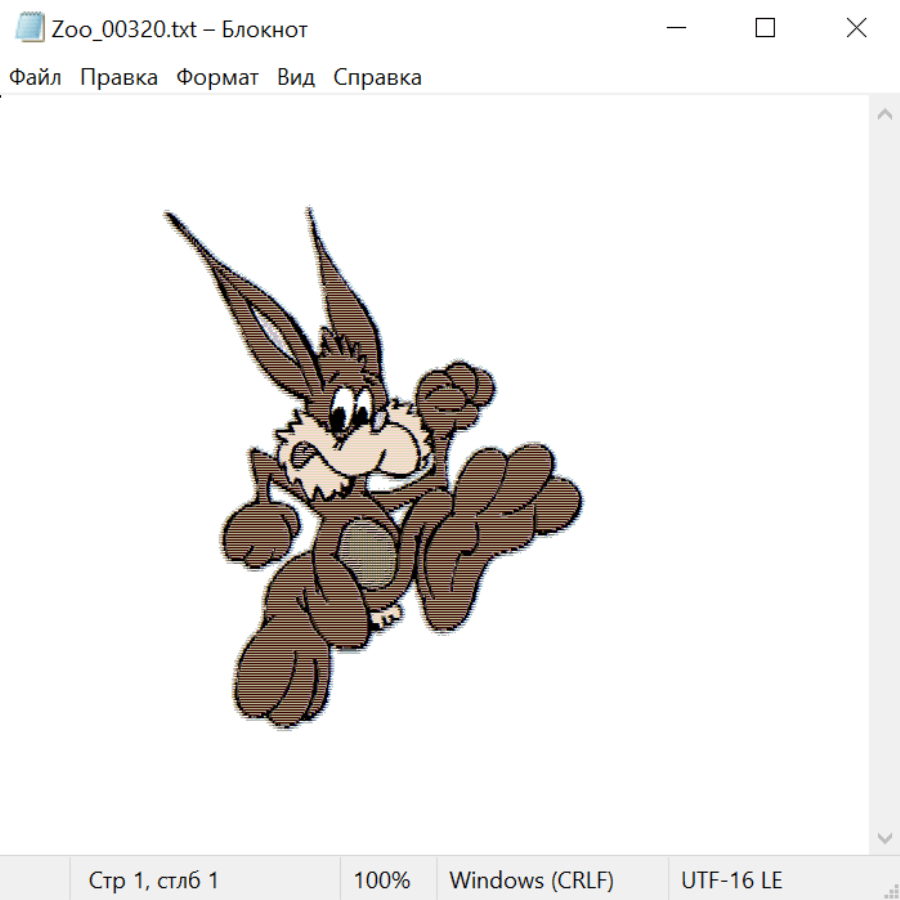Click the Notepad icon in title bar
The height and width of the screenshot is (900, 900).
click(x=30, y=28)
